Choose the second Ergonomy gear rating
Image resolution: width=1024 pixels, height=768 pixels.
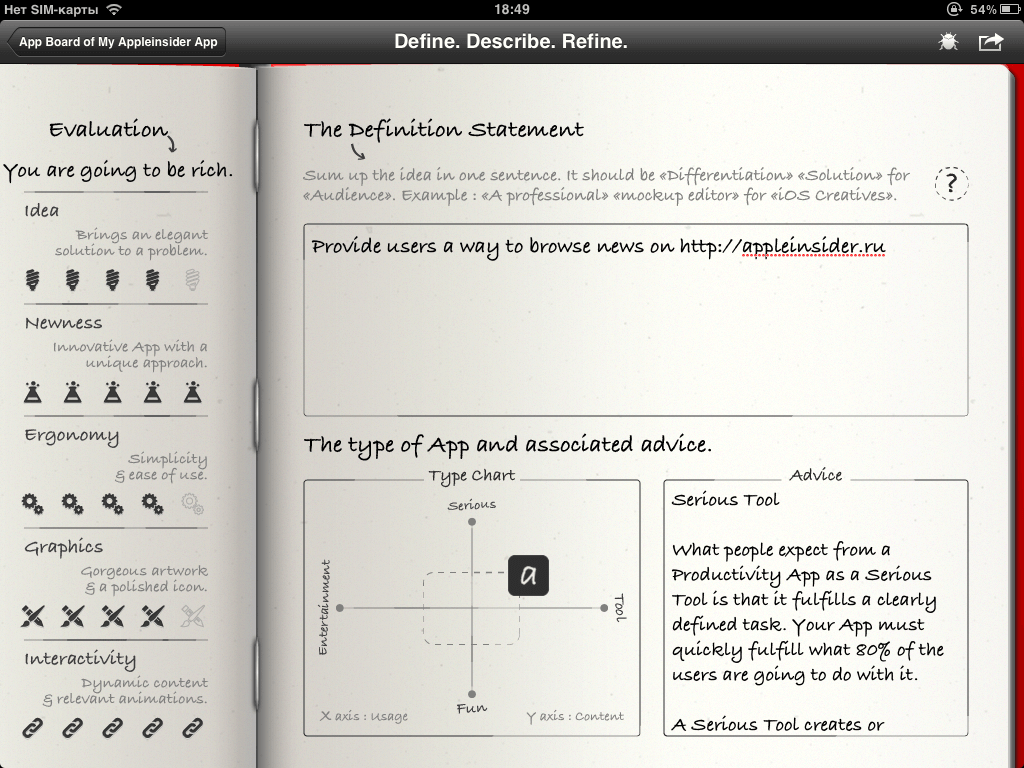pos(72,504)
